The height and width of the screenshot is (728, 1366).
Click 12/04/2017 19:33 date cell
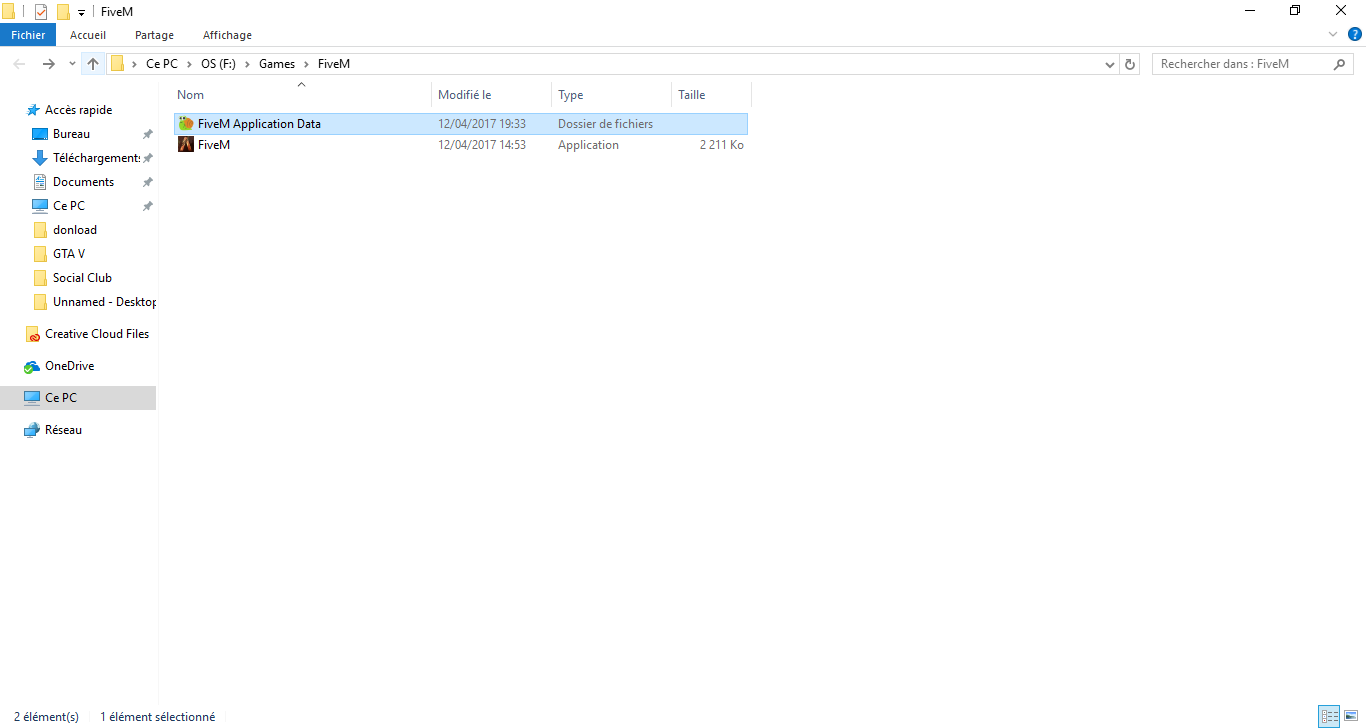tap(482, 124)
